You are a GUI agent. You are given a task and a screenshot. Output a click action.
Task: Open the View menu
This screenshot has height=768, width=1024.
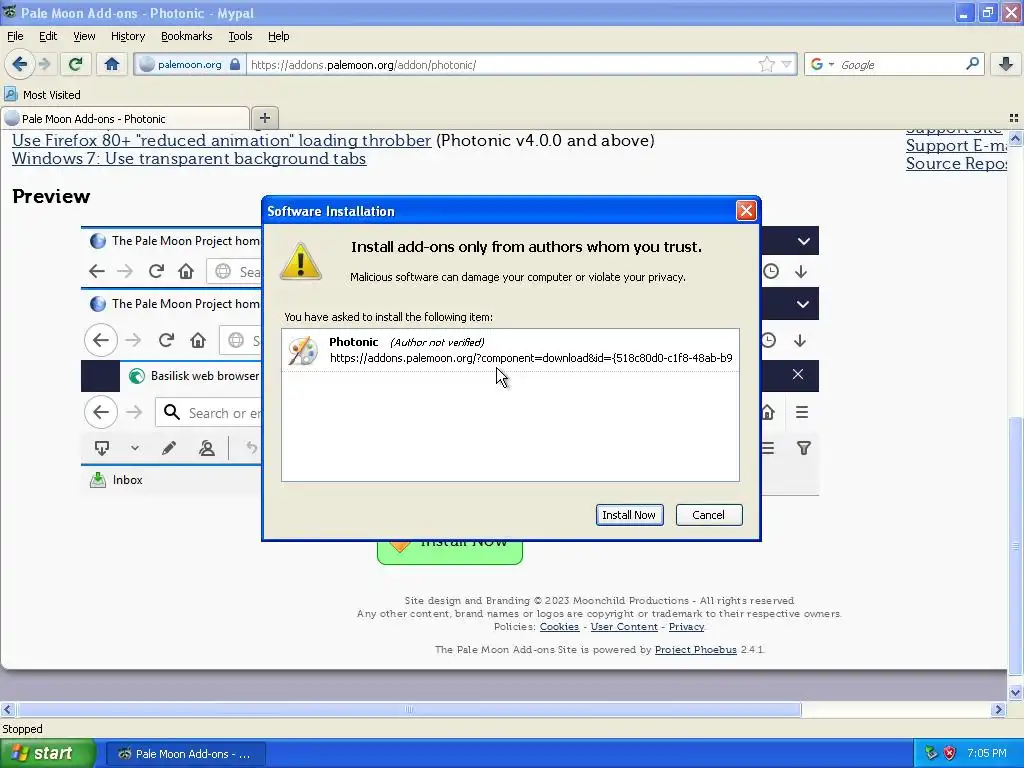click(x=84, y=36)
